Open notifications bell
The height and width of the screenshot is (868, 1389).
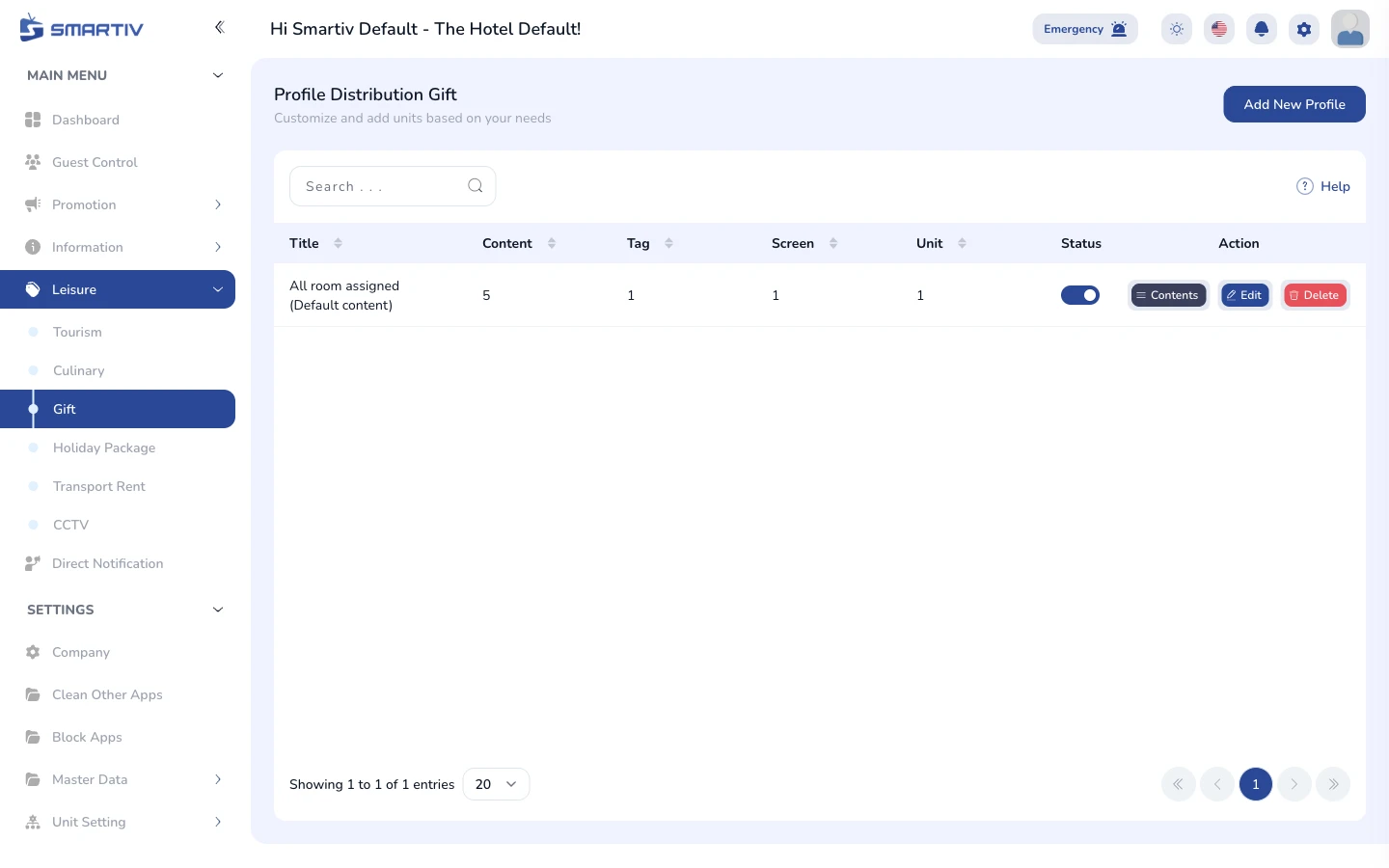[1262, 29]
